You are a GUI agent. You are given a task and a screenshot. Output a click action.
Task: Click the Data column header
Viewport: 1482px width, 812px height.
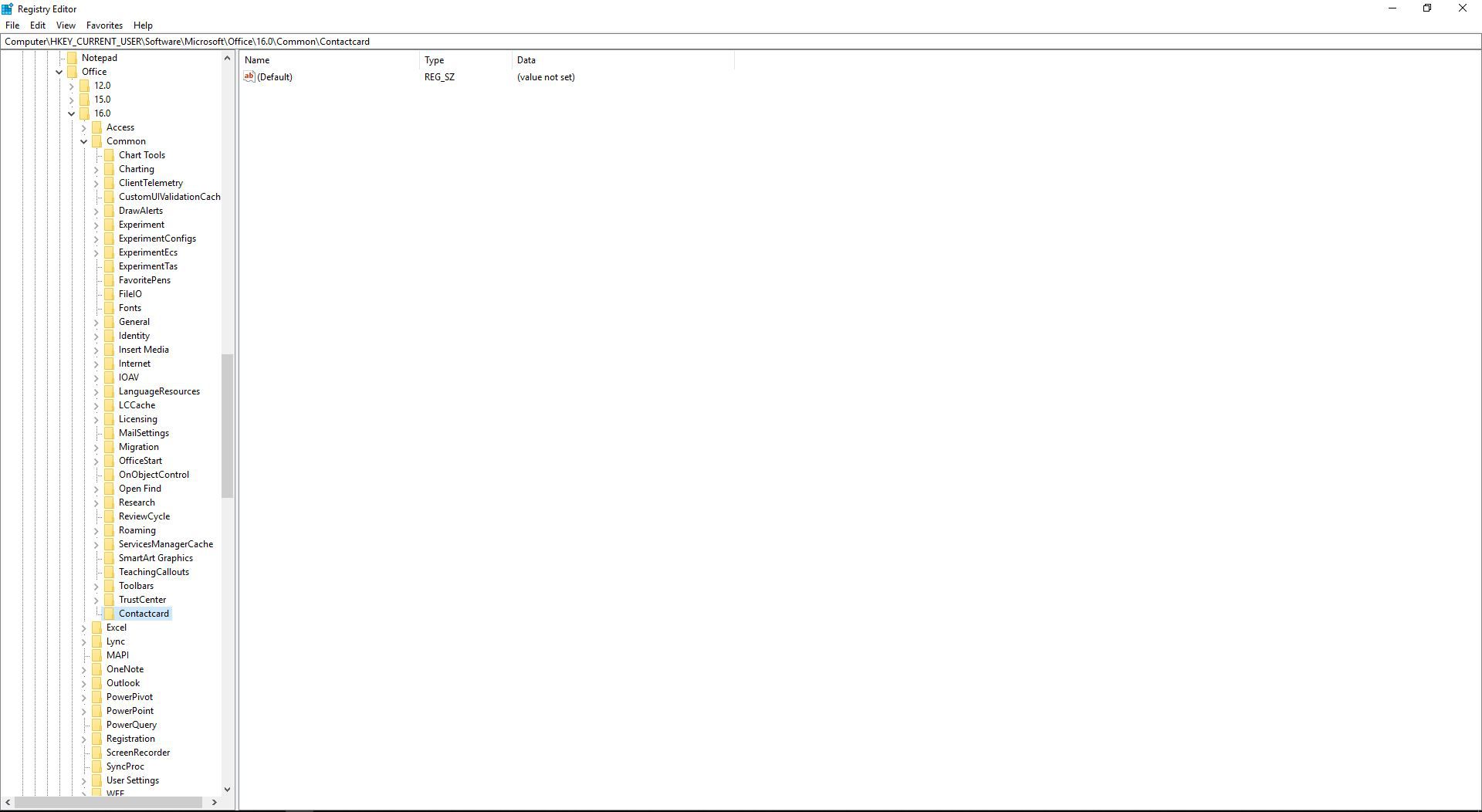pos(622,60)
